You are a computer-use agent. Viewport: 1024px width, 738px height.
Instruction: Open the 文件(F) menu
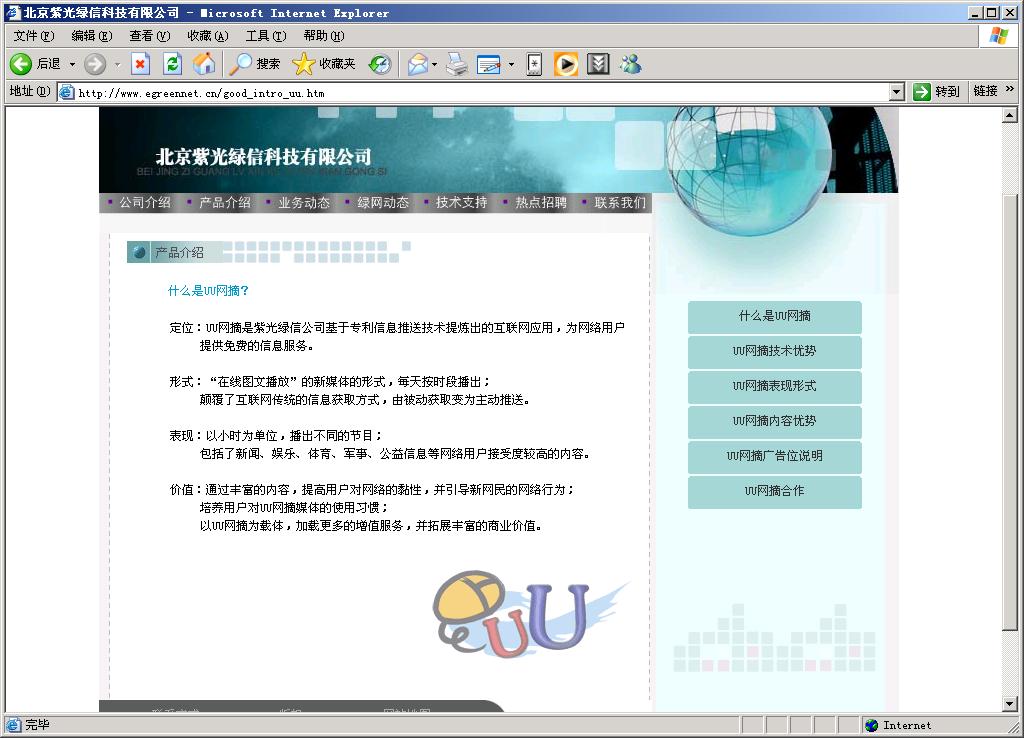coord(34,36)
